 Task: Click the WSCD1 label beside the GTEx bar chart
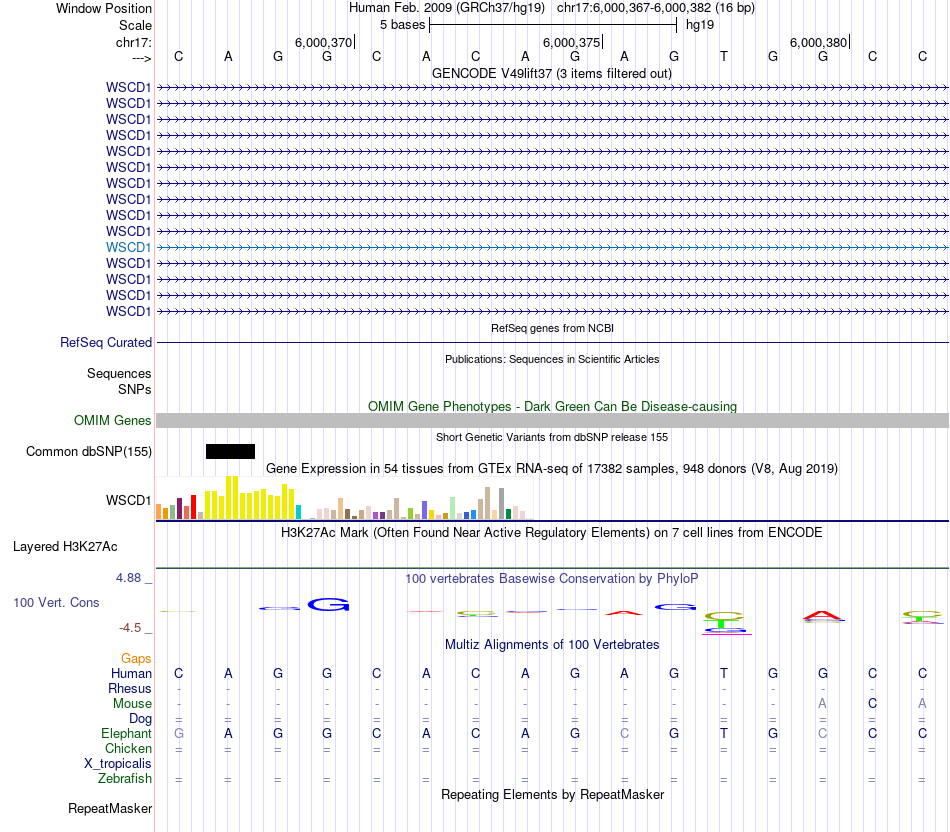click(128, 501)
